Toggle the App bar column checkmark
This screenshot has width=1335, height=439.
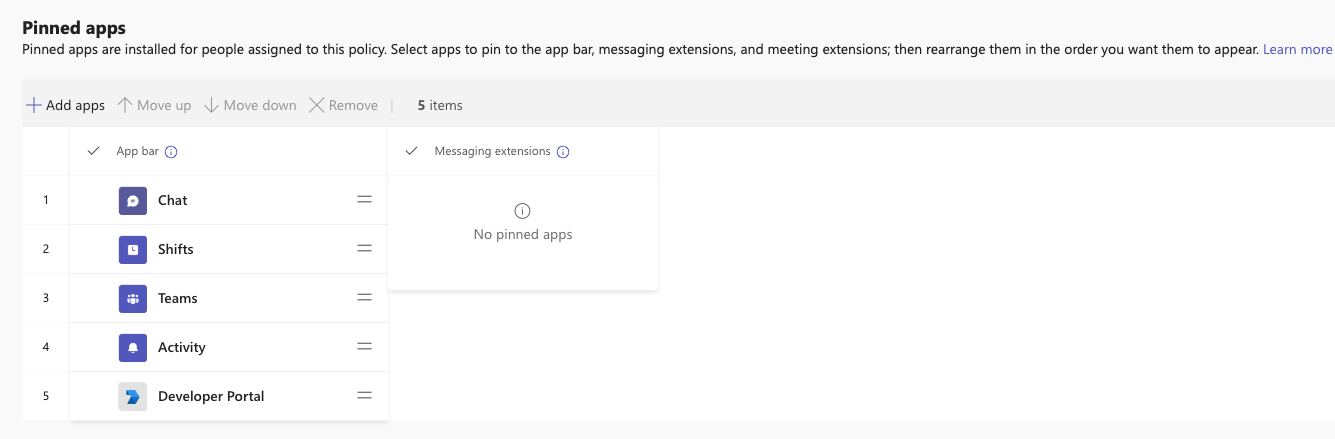[94, 151]
